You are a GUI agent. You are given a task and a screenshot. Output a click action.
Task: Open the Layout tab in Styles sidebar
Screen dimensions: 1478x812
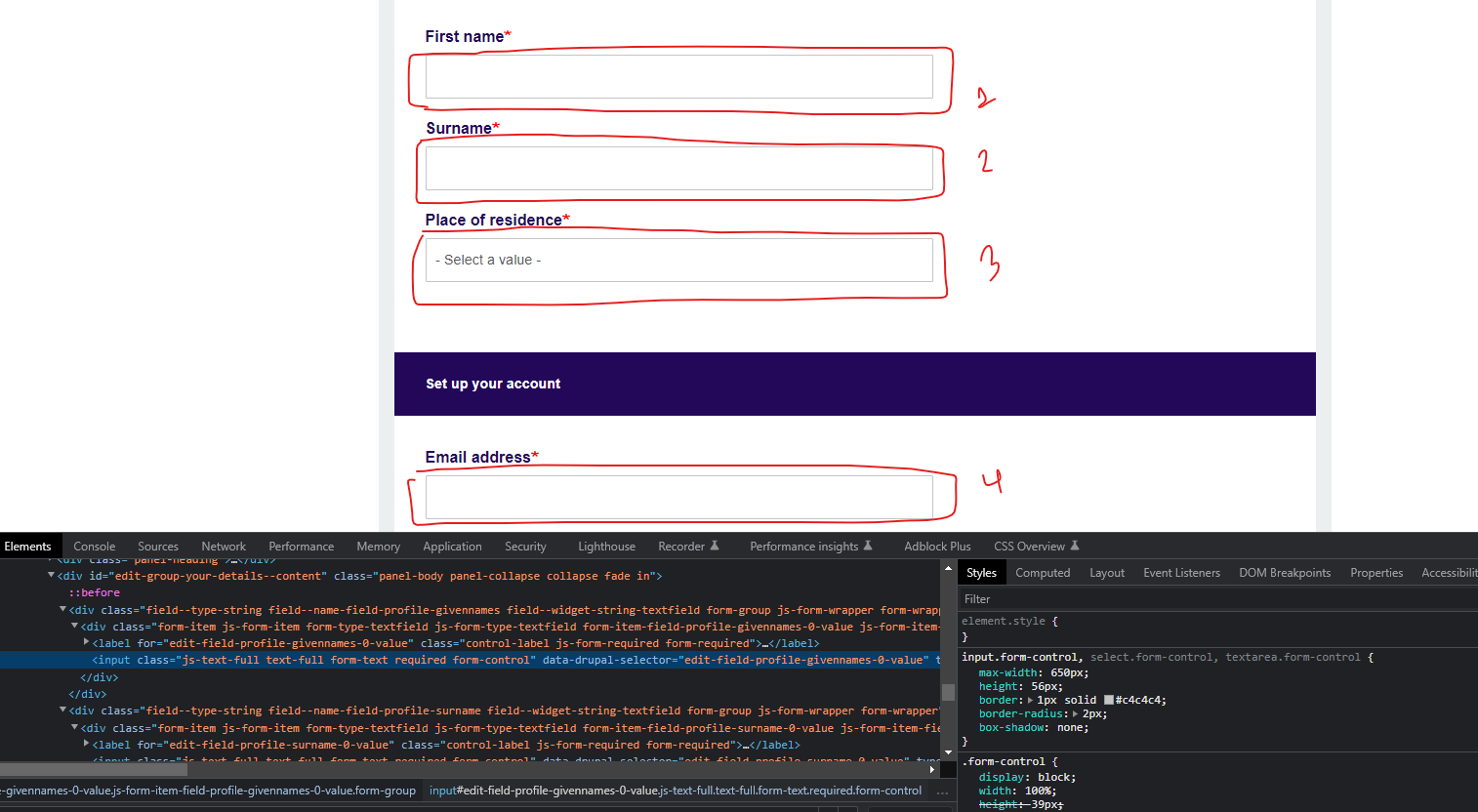pos(1107,572)
